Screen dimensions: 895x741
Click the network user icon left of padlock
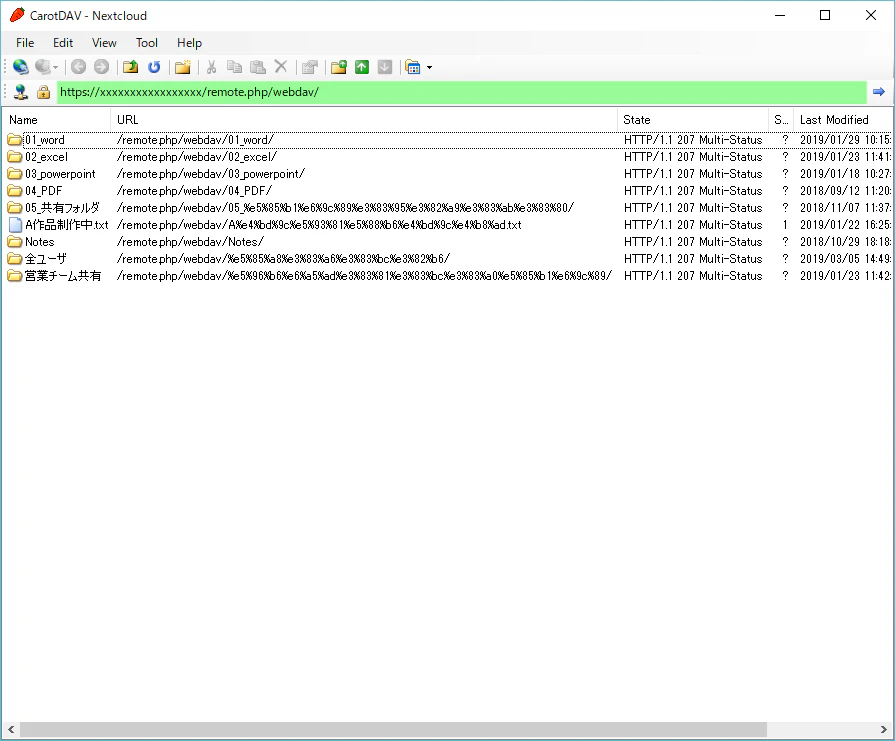point(21,92)
